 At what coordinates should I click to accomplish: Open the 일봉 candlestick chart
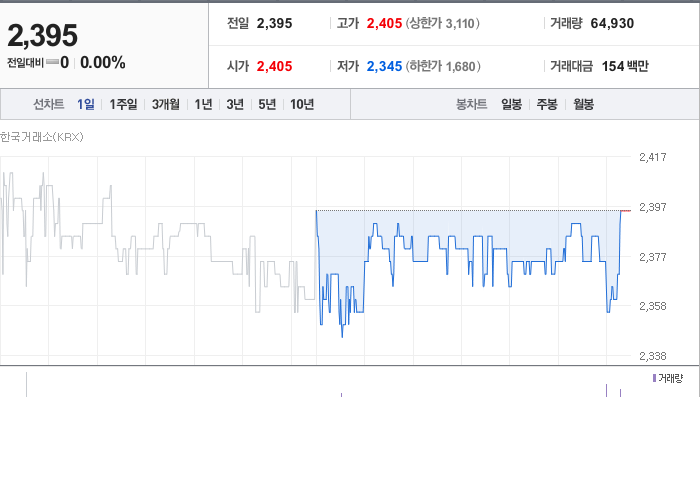[511, 104]
